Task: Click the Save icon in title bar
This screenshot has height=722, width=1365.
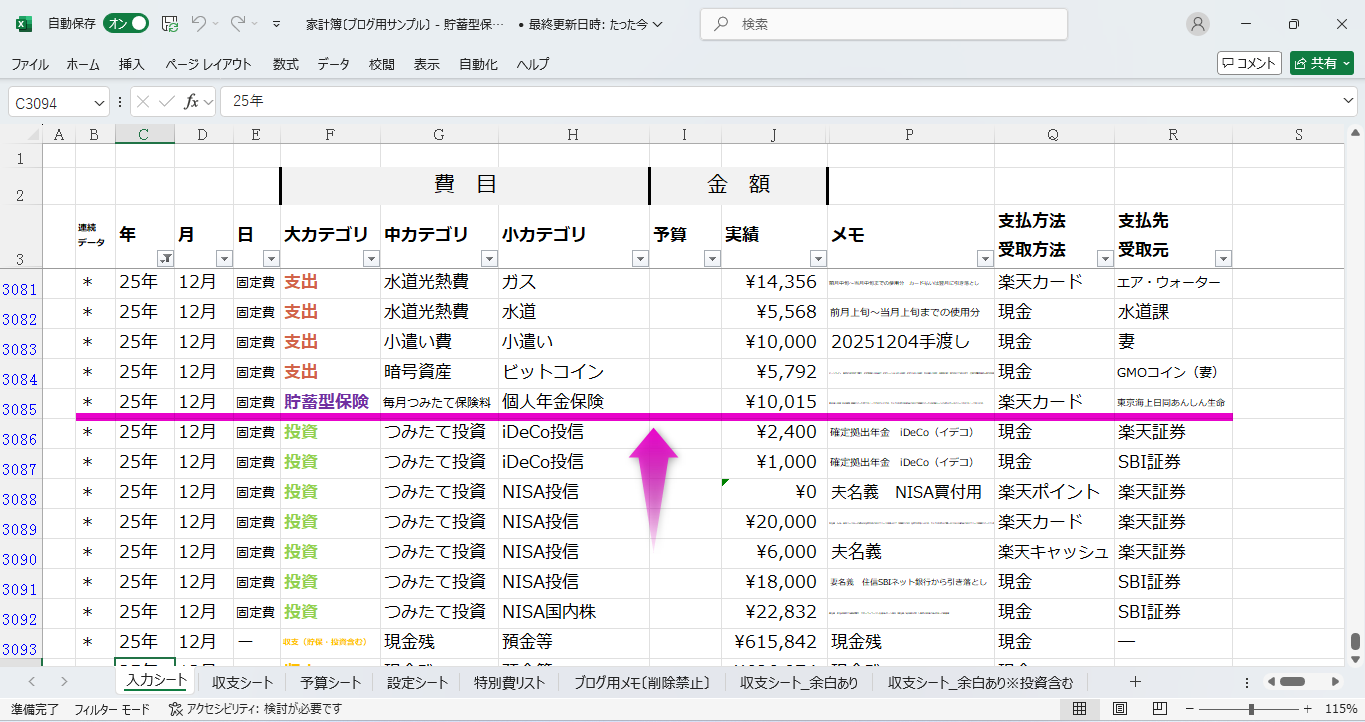Action: click(170, 24)
